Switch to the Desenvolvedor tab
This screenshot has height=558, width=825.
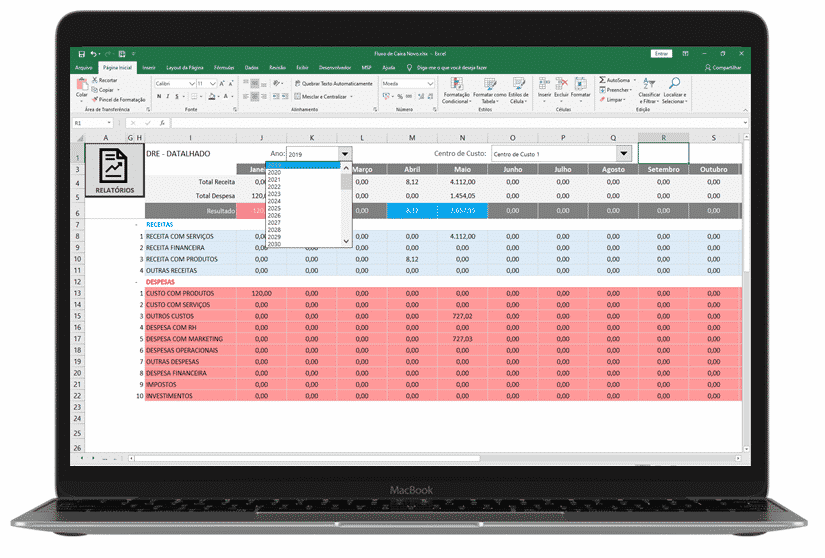(x=335, y=67)
